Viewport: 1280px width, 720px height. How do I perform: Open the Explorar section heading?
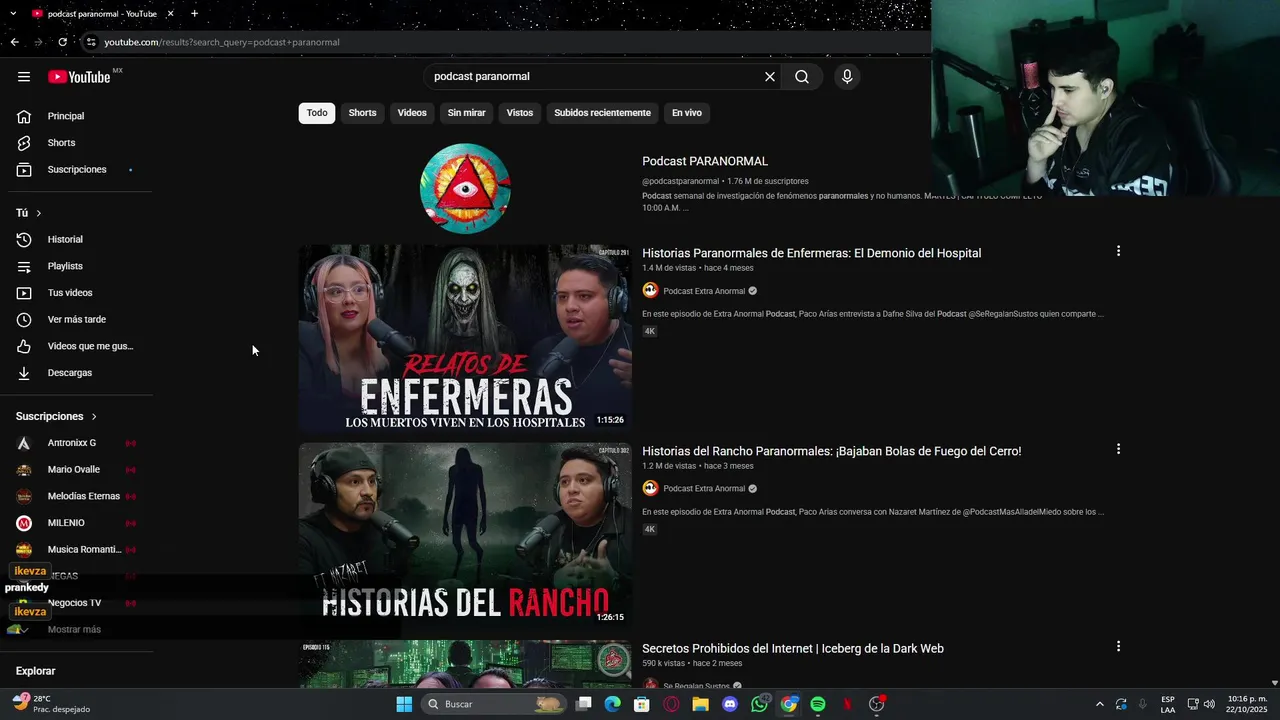(36, 671)
